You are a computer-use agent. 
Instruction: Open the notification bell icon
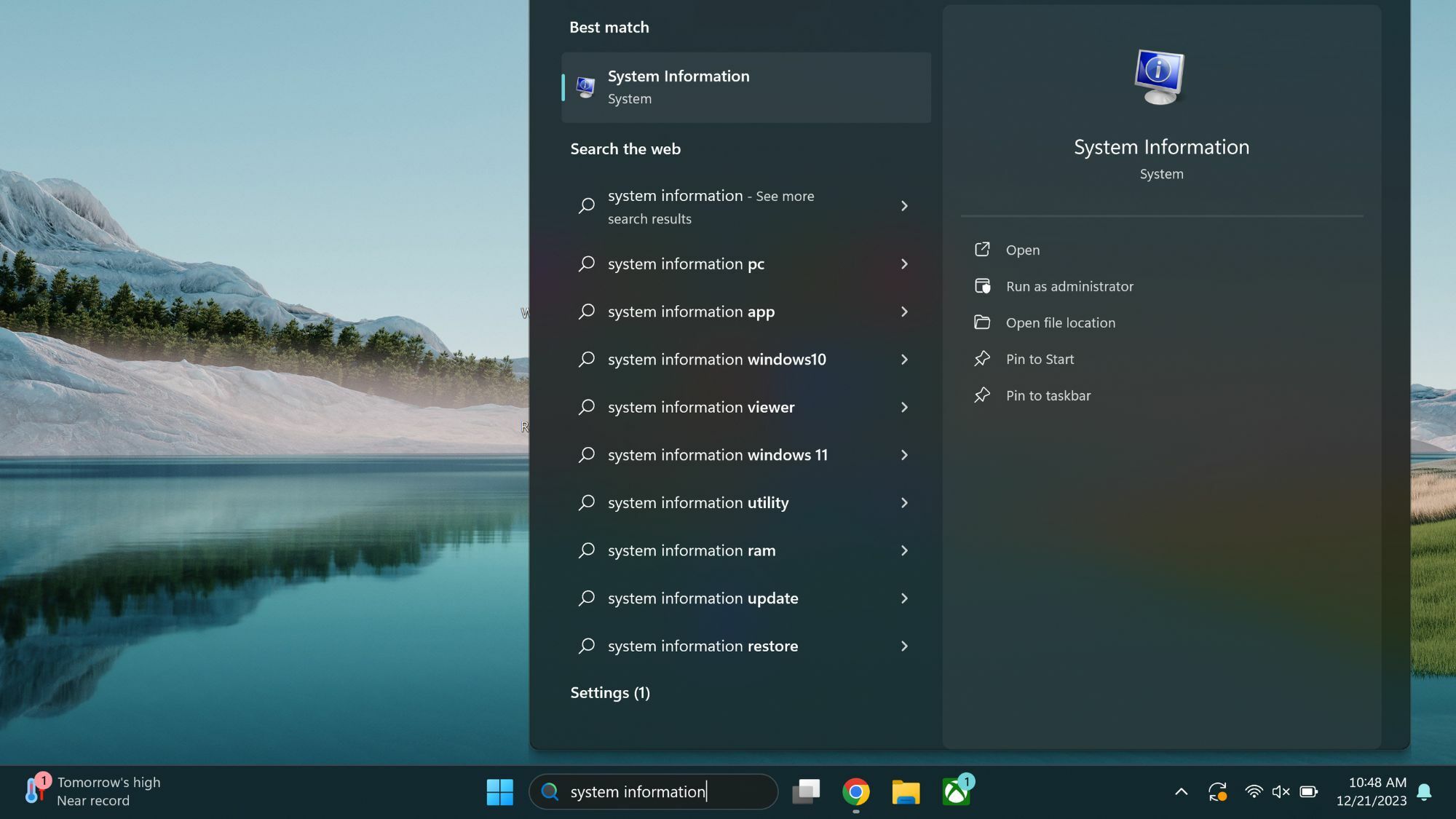click(1425, 791)
